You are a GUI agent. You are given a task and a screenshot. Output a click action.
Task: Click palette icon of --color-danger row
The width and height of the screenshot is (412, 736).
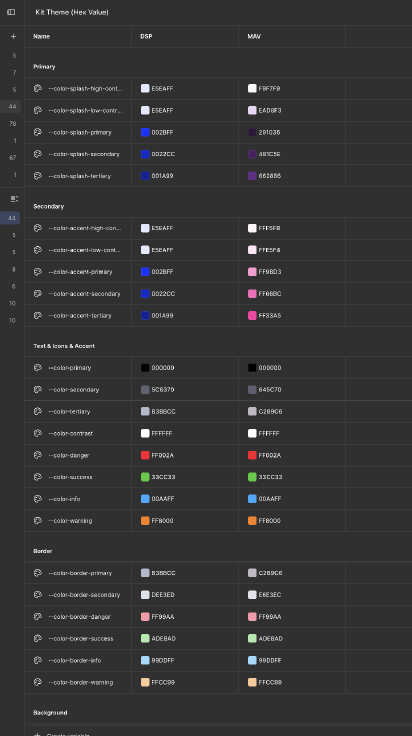(x=38, y=455)
